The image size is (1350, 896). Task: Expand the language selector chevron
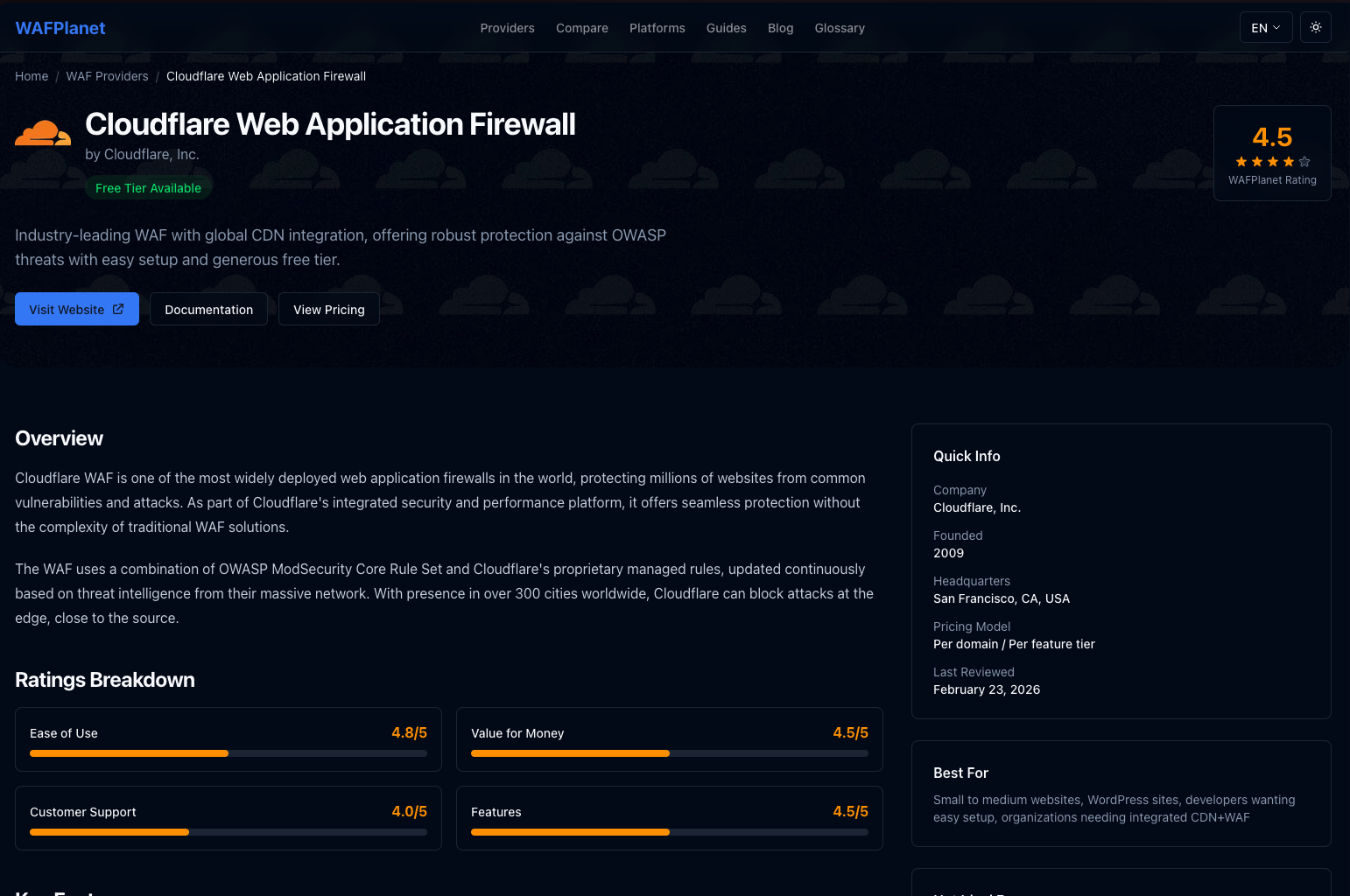(1278, 27)
